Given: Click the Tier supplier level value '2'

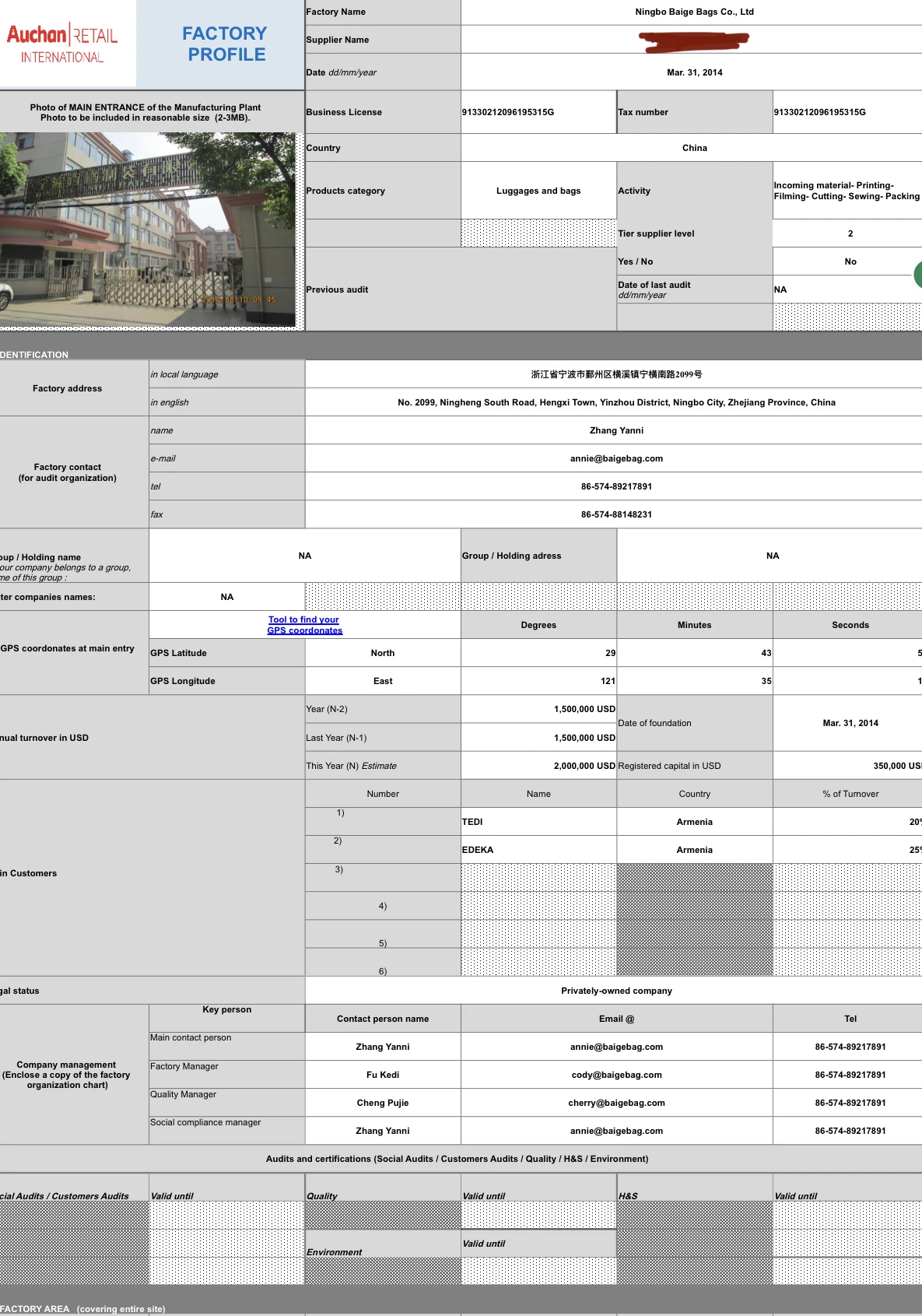Looking at the screenshot, I should [850, 233].
